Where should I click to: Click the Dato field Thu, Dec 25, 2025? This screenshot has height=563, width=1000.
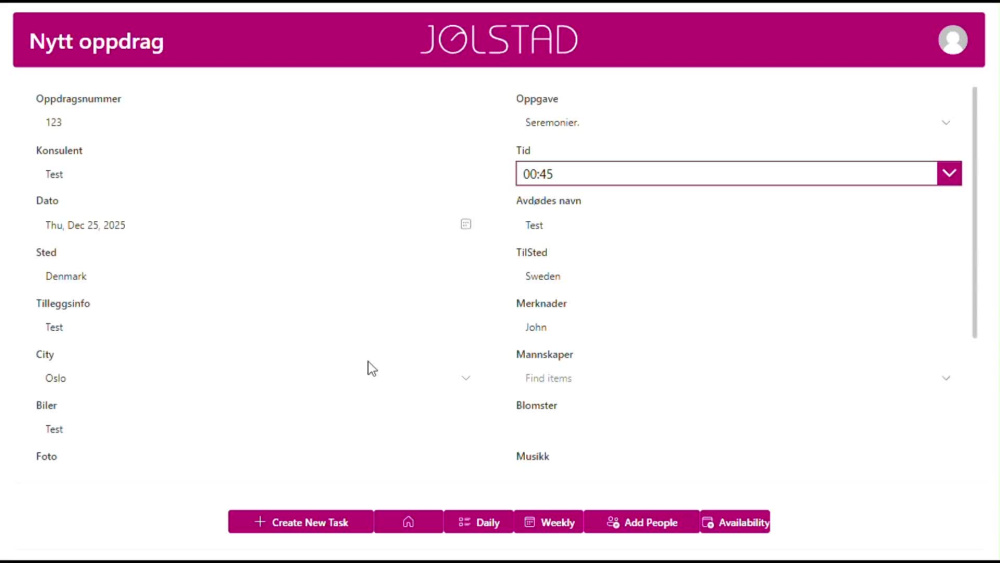click(x=258, y=225)
